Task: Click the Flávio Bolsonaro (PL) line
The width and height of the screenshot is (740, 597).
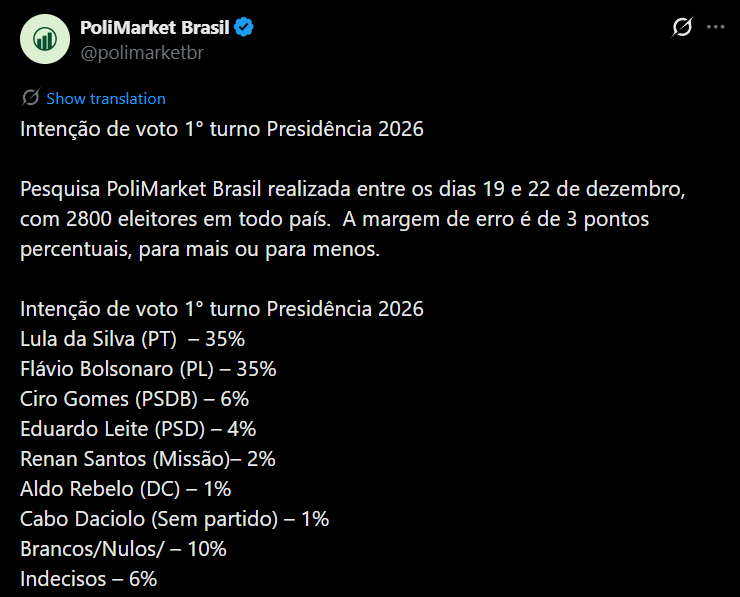Action: pyautogui.click(x=148, y=369)
